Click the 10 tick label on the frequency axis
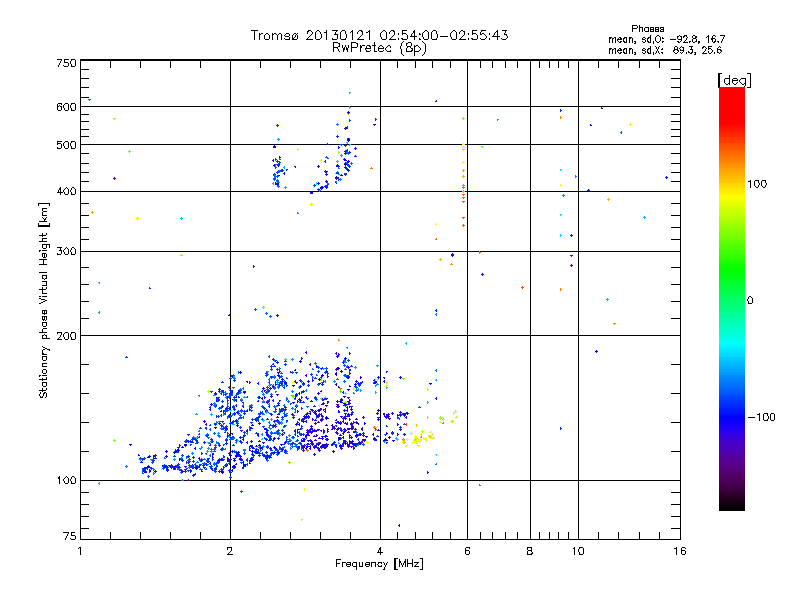 (578, 551)
